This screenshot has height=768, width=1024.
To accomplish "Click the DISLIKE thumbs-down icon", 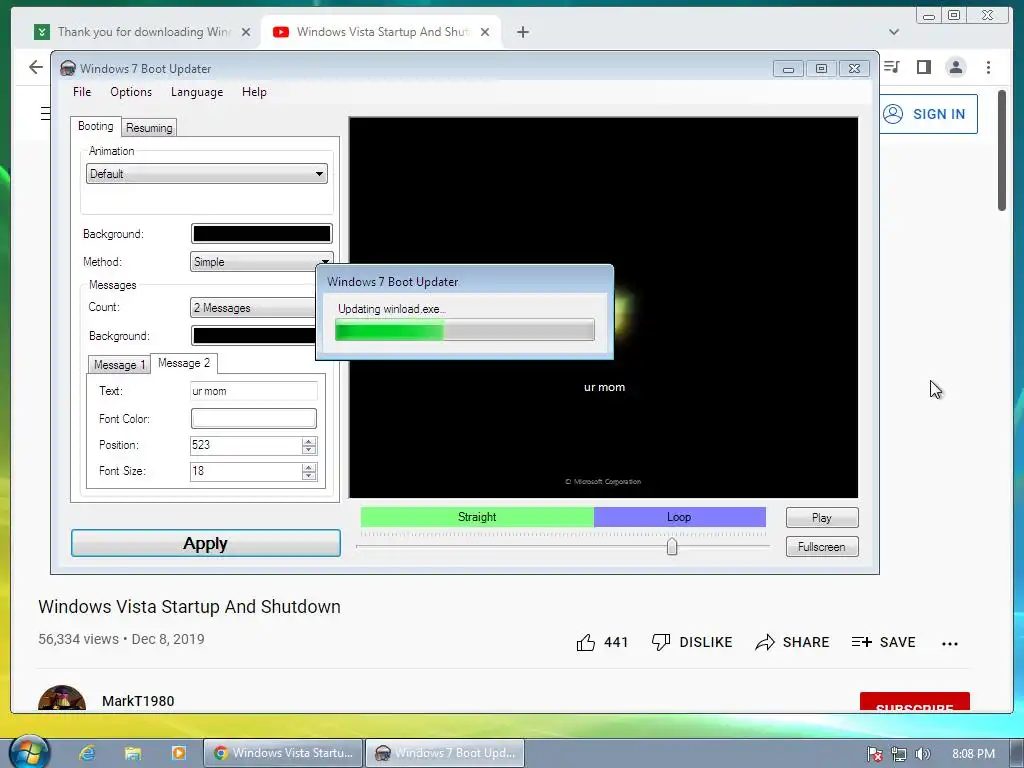I will (661, 643).
